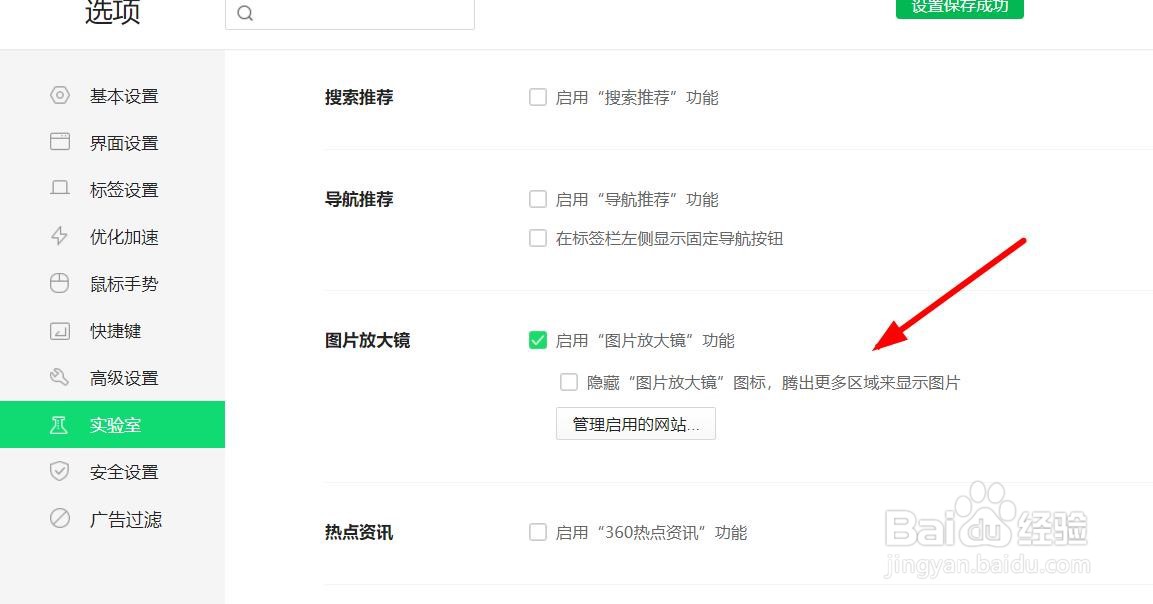Screen dimensions: 1153x604
Task: Click the 鼠标手势 mouse icon
Action: point(60,283)
